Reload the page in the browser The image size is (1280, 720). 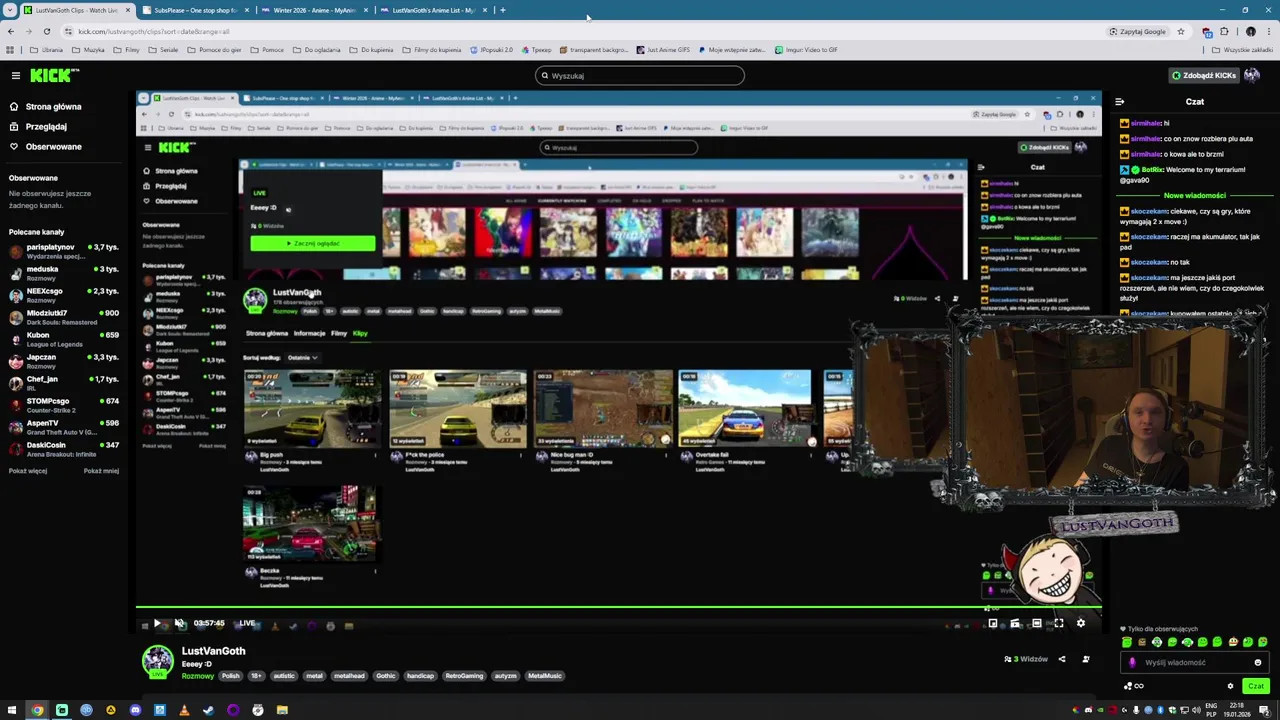[x=46, y=31]
